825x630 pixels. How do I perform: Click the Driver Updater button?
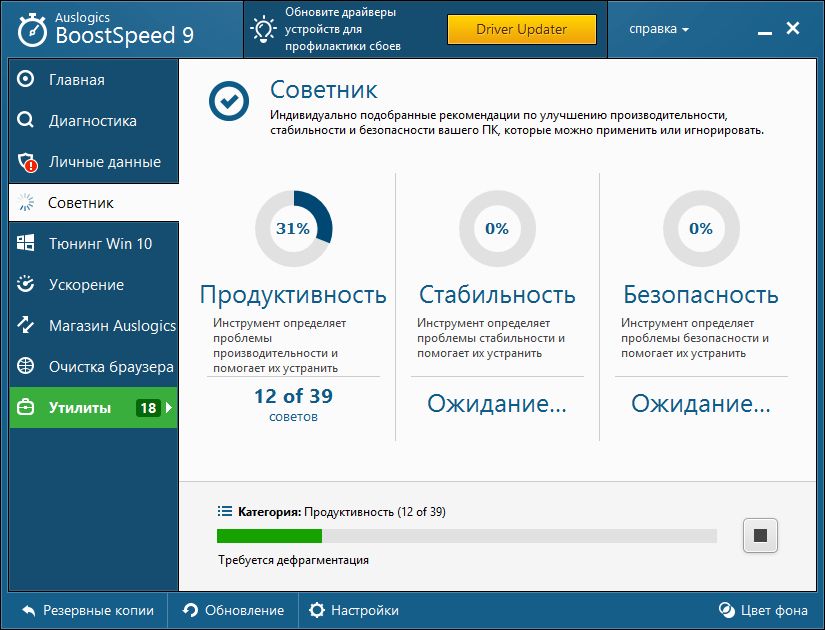tap(521, 29)
